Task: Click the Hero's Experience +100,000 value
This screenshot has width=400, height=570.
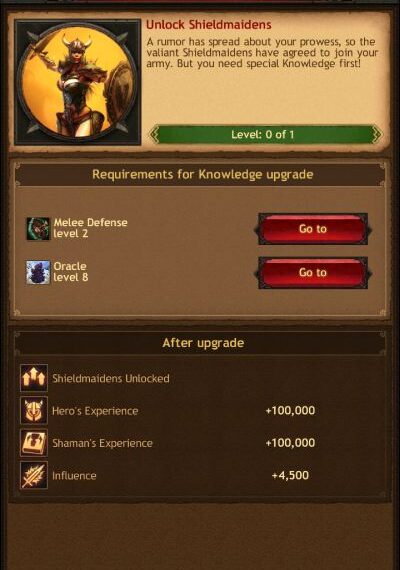Action: click(x=290, y=410)
